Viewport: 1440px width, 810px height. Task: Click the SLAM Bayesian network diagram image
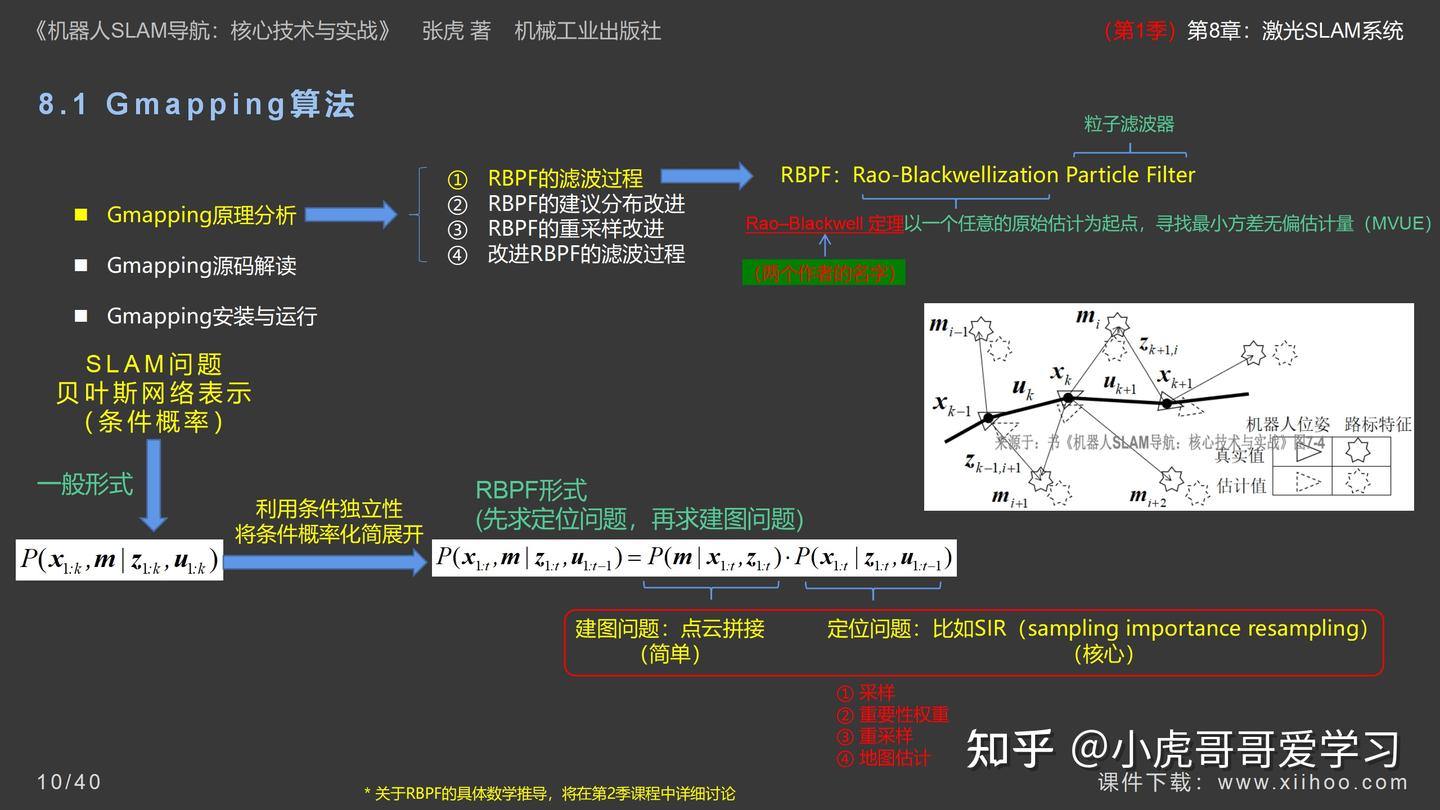[x=1169, y=407]
